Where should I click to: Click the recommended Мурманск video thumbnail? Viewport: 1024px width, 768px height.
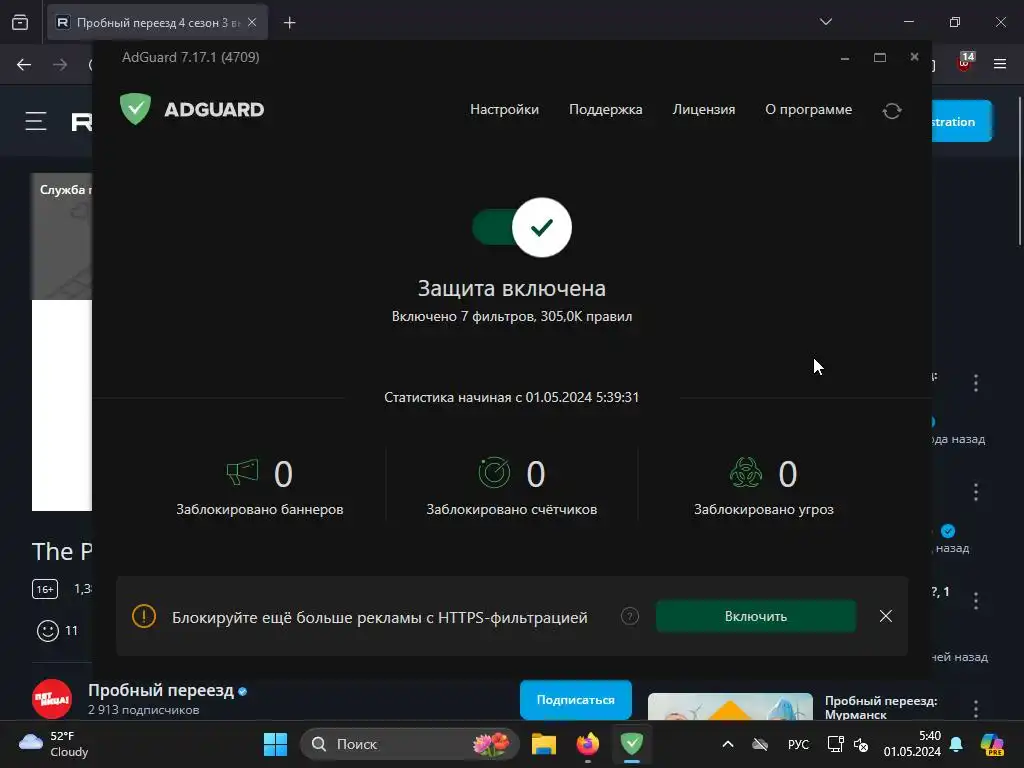730,707
